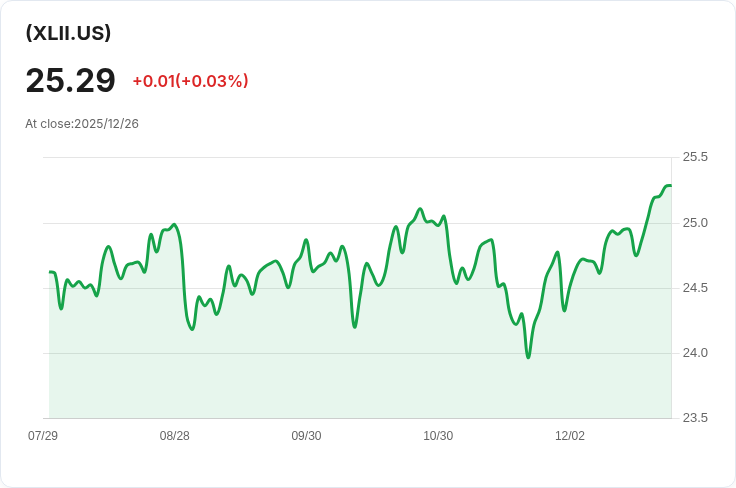Click the chart line's lowest dip near 24.0
Image resolution: width=736 pixels, height=488 pixels.
pos(528,357)
